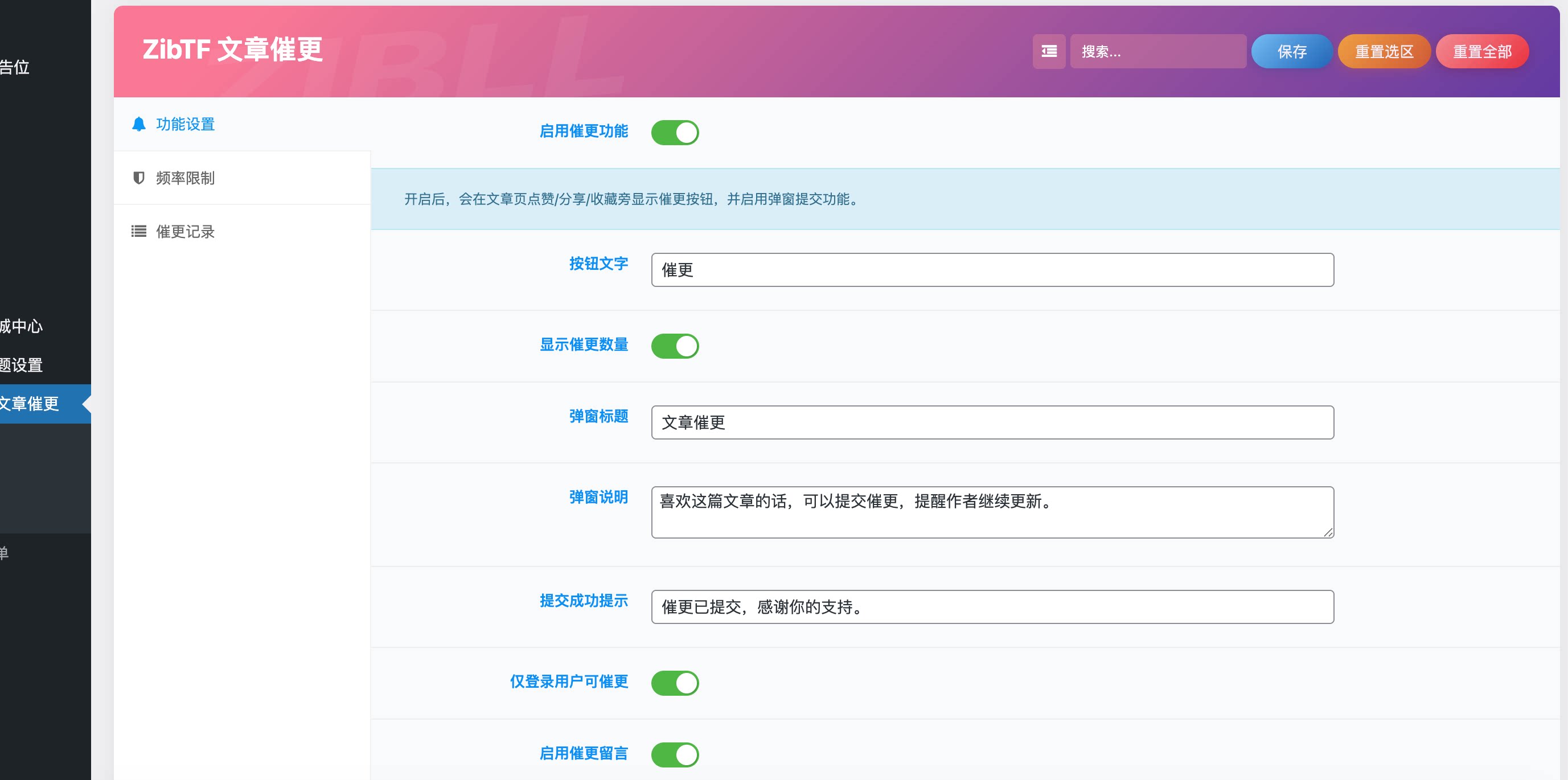Viewport: 1568px width, 780px height.
Task: Toggle 仅登录用户可催更 switch off
Action: click(x=676, y=683)
